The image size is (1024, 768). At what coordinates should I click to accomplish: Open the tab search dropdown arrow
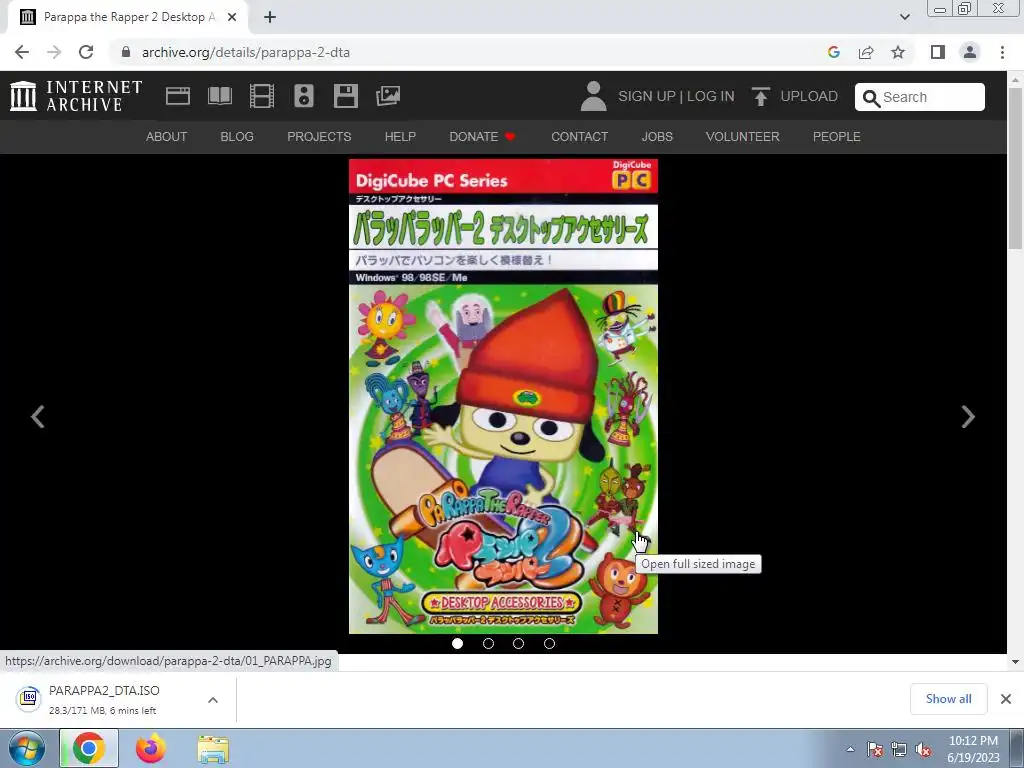point(904,17)
